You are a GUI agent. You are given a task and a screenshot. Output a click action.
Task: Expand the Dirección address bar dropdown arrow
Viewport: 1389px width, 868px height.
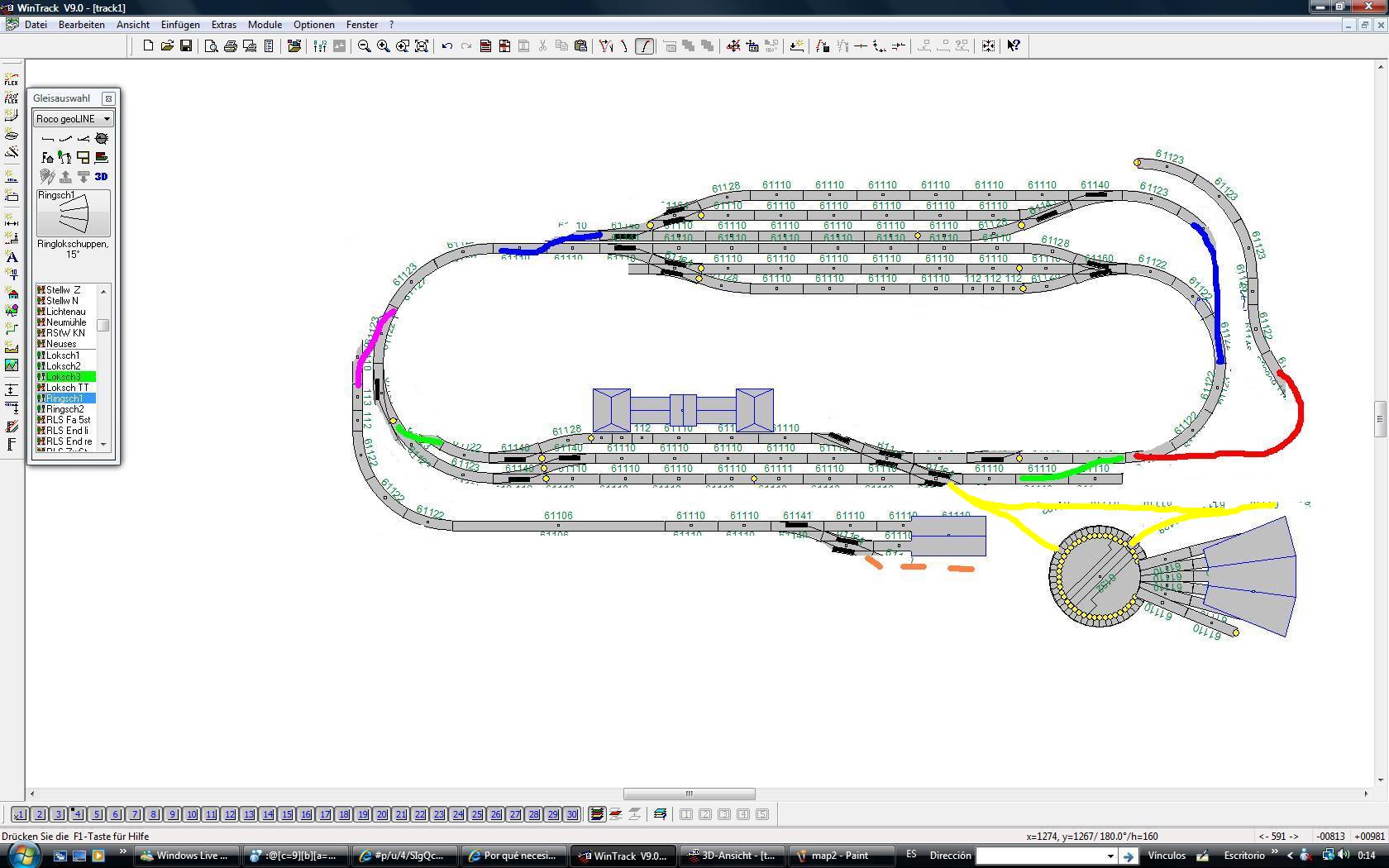(x=1110, y=856)
